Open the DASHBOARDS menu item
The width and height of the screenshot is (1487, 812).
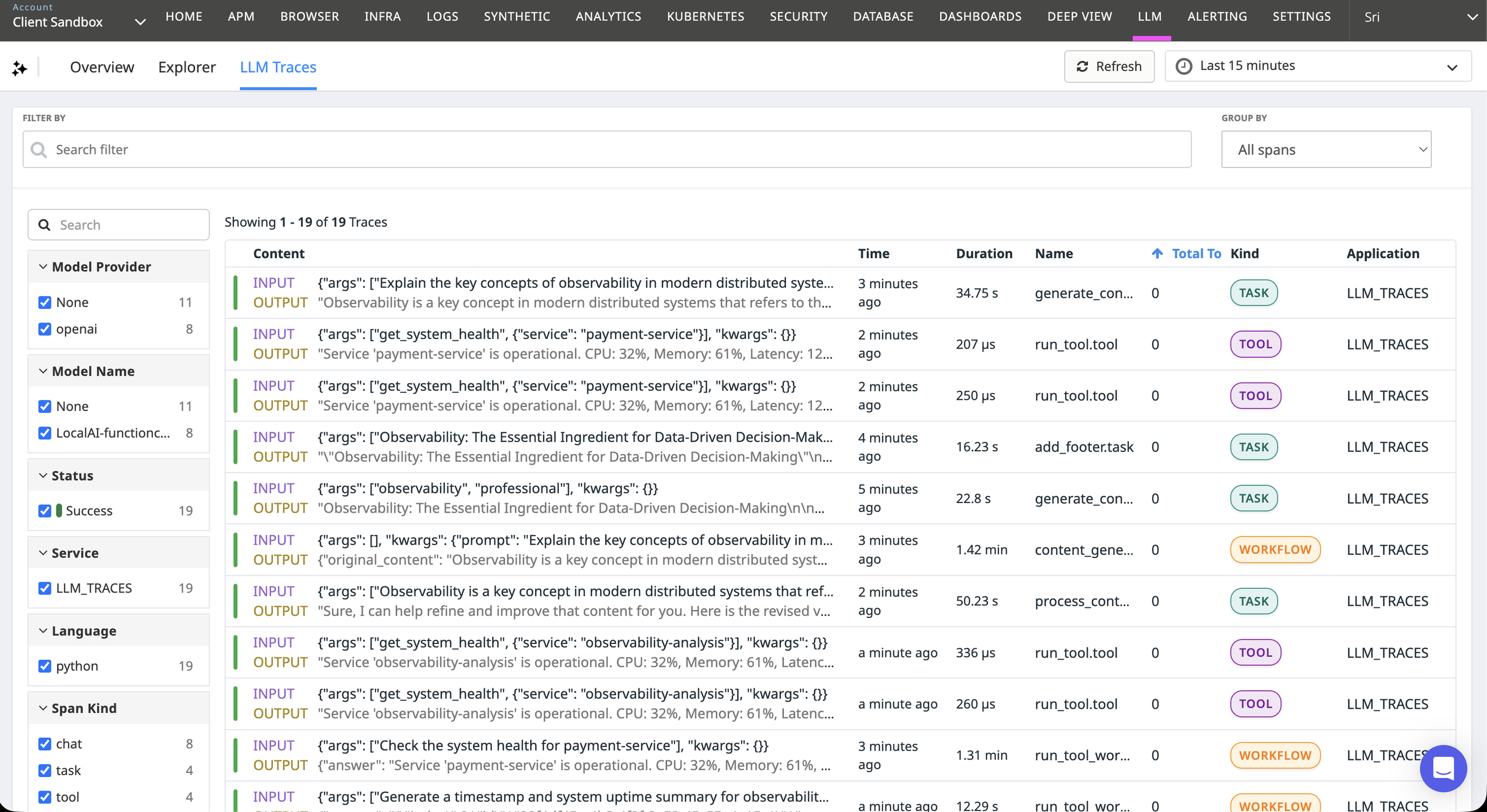click(980, 17)
